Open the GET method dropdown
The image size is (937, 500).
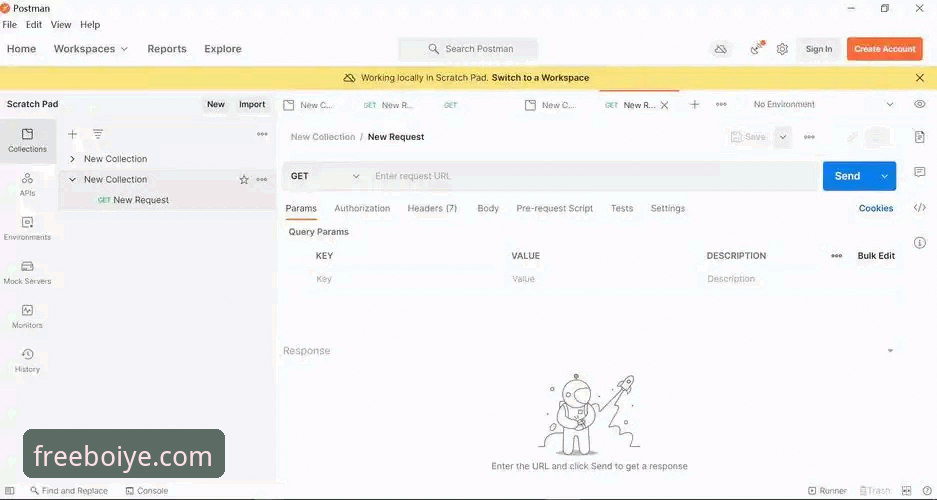[x=324, y=176]
